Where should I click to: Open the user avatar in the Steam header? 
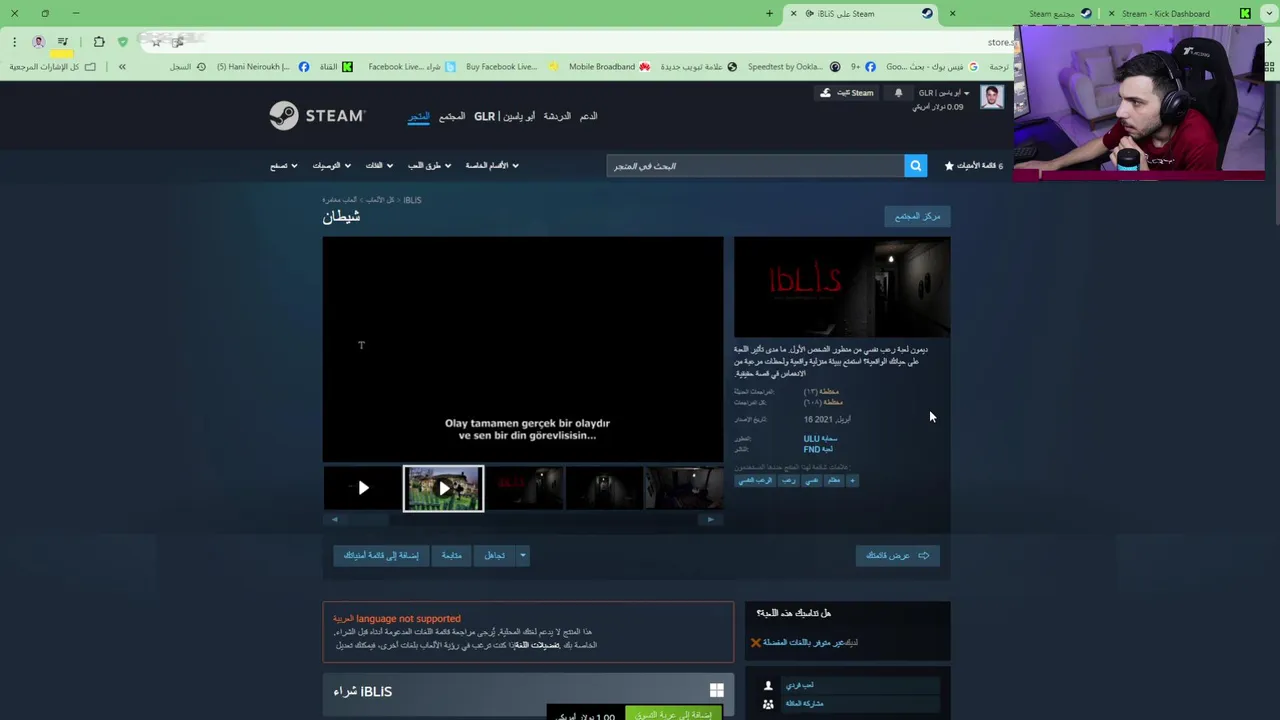pos(992,97)
